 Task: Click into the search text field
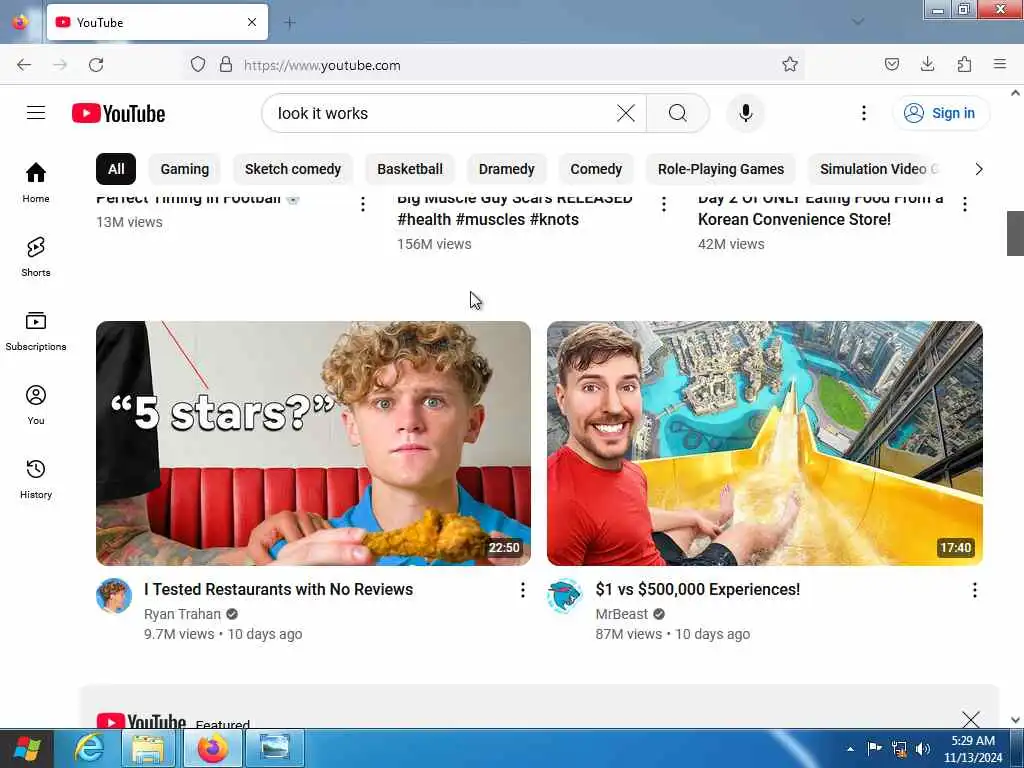click(444, 113)
